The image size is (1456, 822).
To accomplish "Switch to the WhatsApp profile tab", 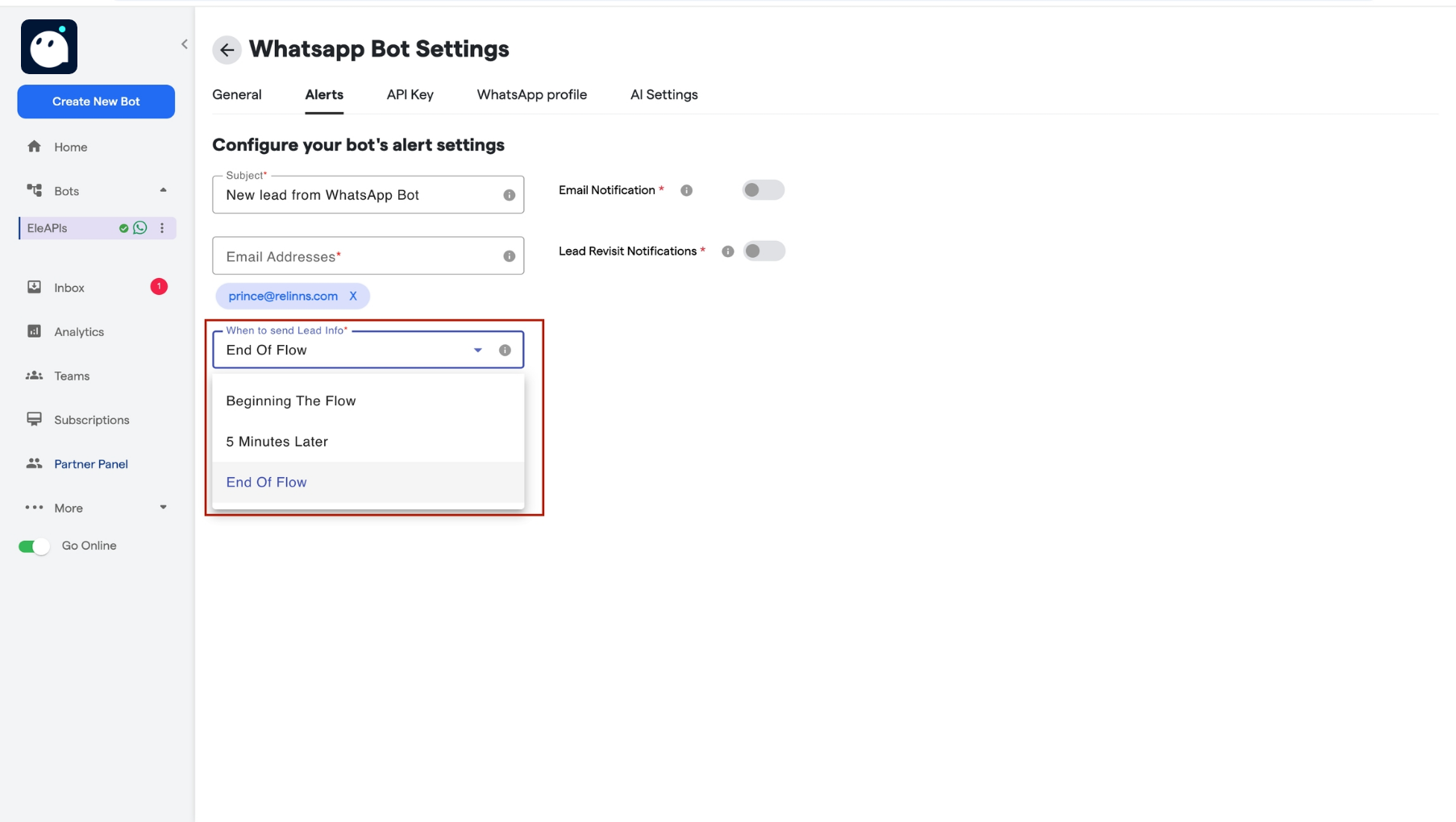I will (532, 94).
